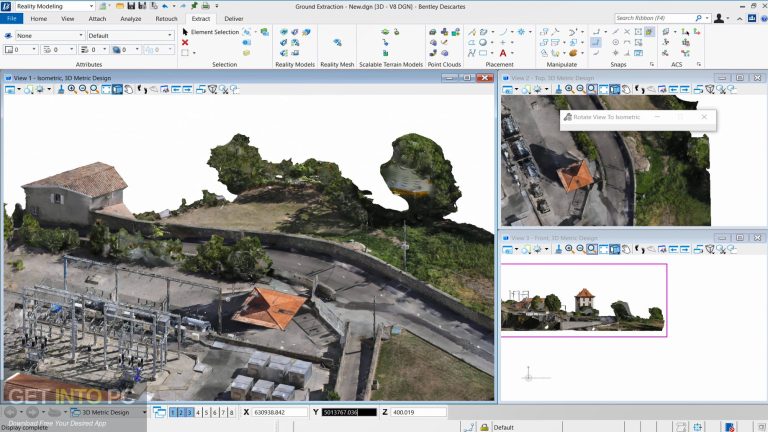Close the Rotate View To Isometric dialog
The width and height of the screenshot is (768, 432).
click(x=704, y=117)
